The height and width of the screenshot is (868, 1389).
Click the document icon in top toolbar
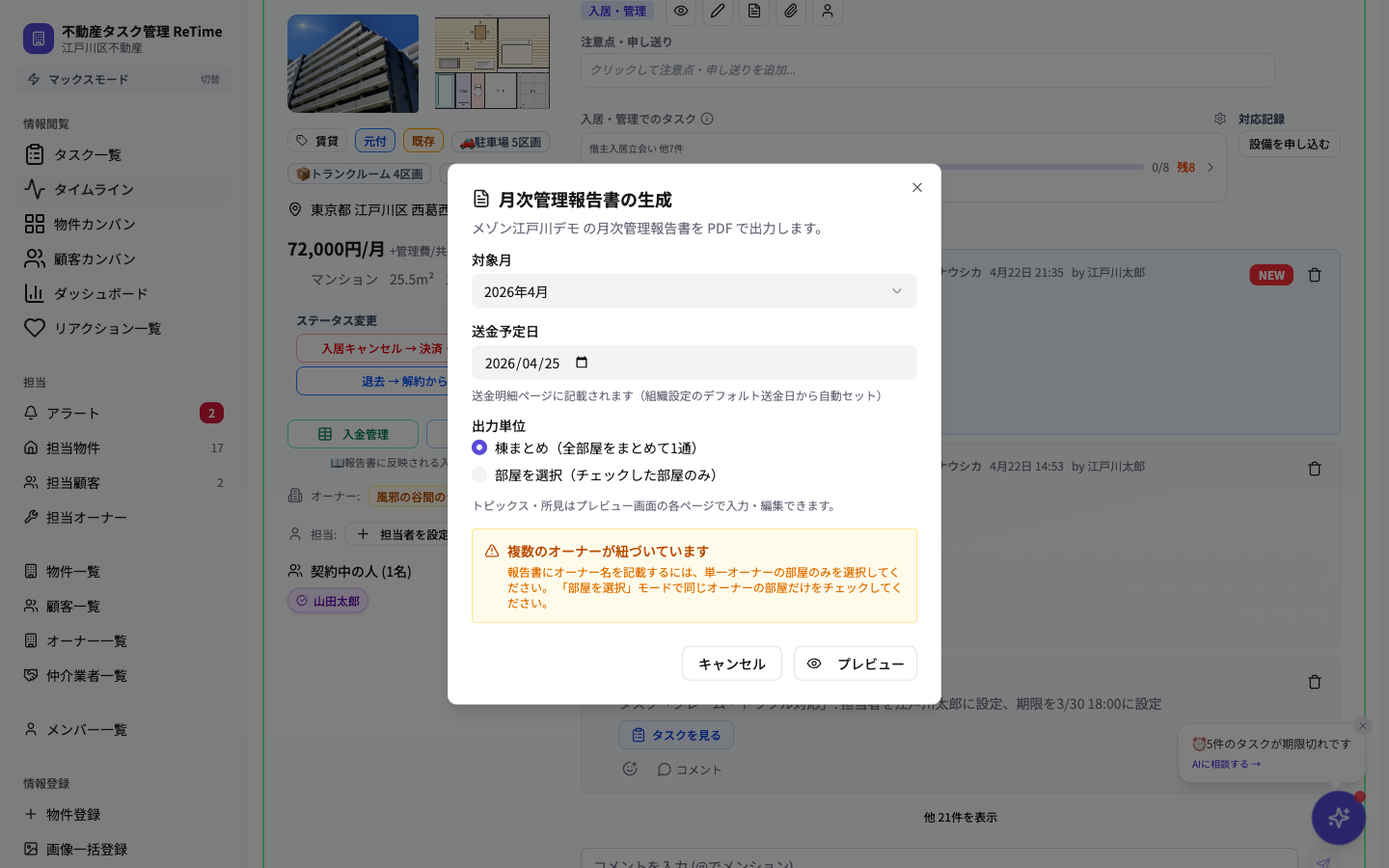coord(754,11)
